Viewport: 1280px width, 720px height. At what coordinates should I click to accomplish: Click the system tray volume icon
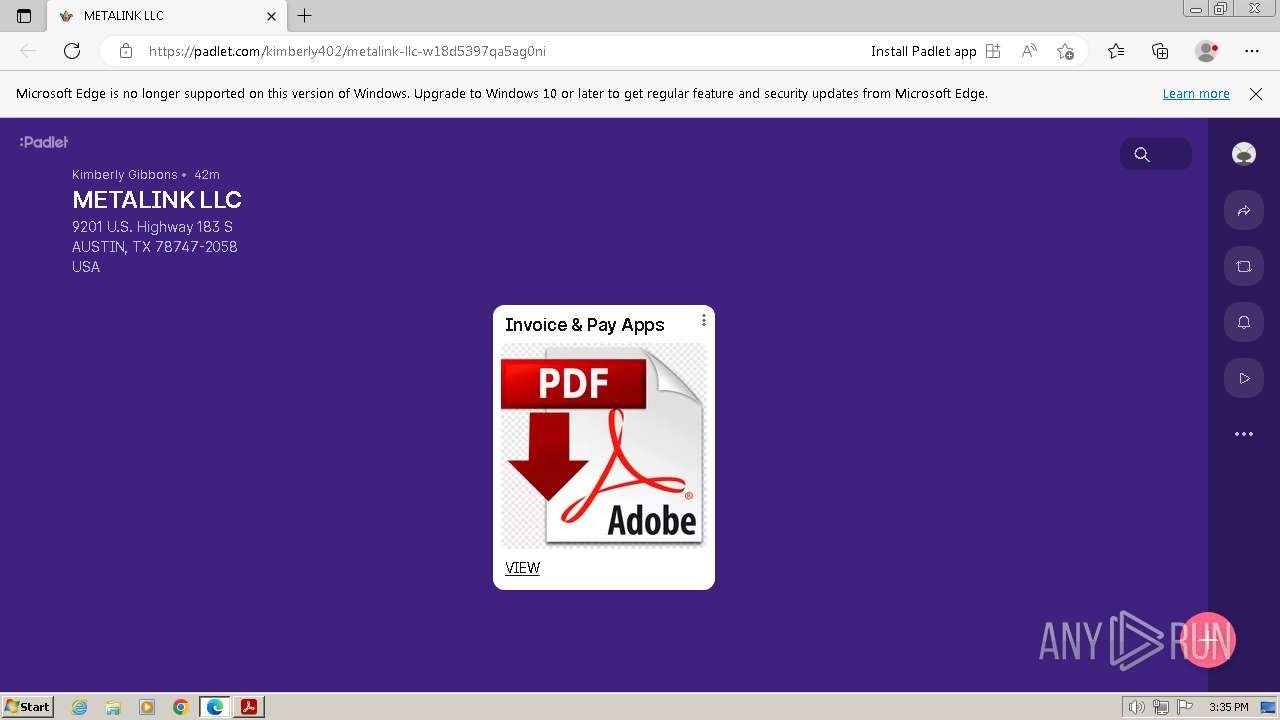1137,707
